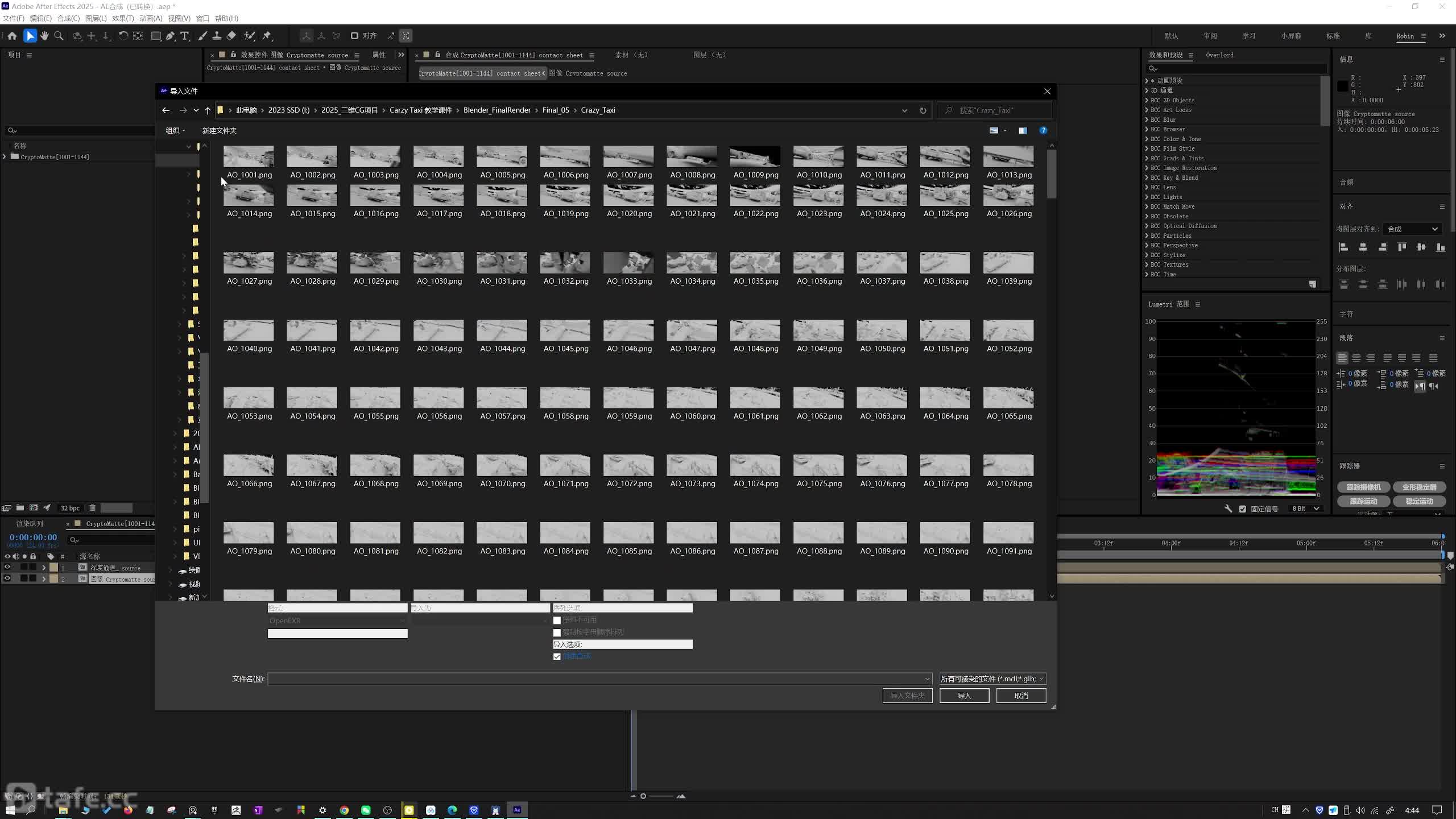Click the 导入 button
This screenshot has width=1456, height=819.
tap(964, 696)
